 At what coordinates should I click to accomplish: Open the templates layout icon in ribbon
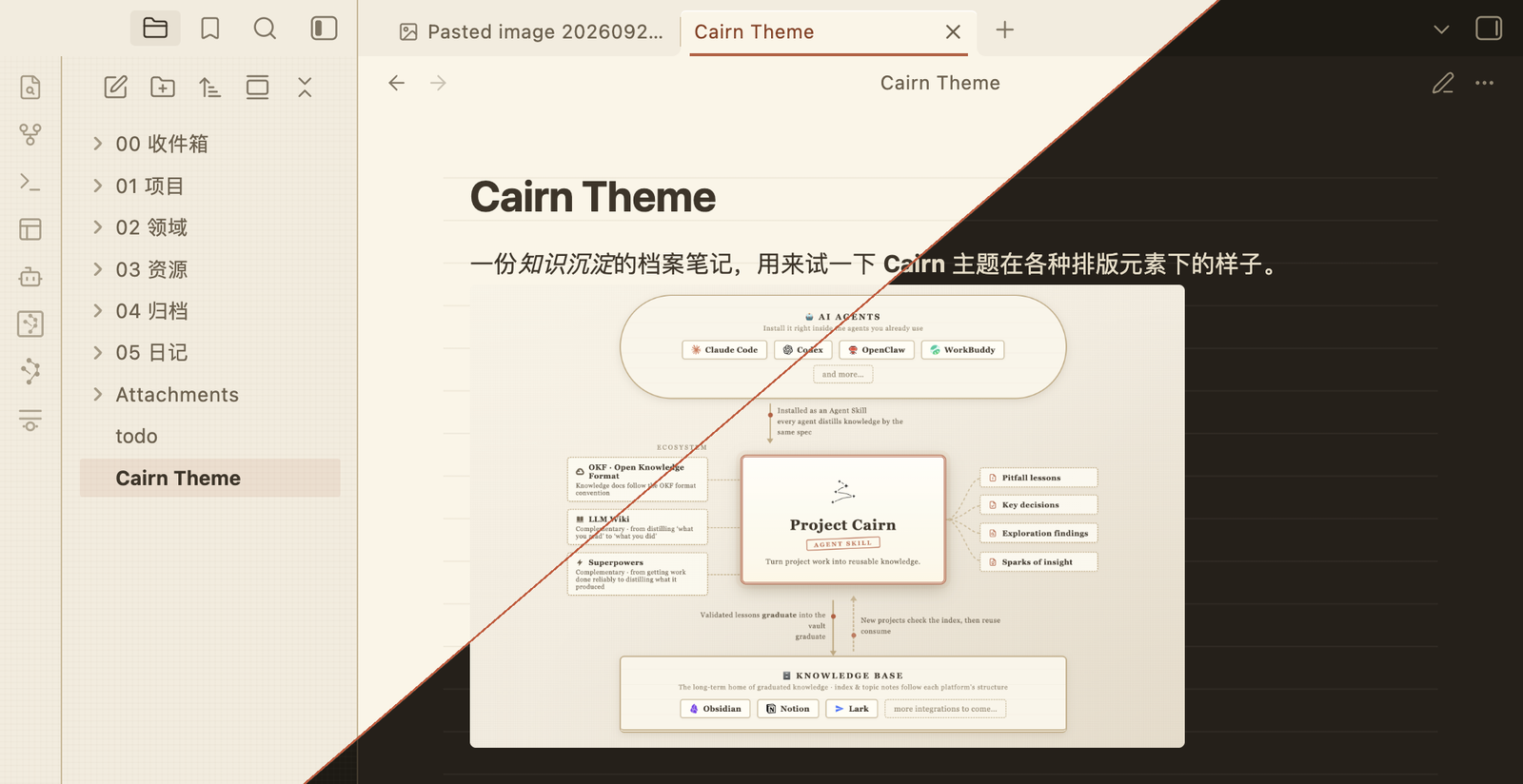click(x=30, y=229)
